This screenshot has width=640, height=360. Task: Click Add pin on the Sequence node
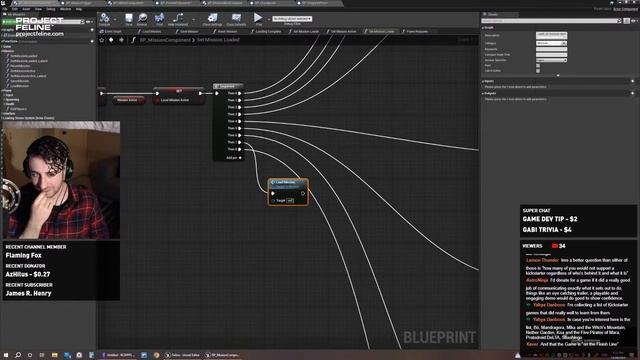[x=233, y=158]
